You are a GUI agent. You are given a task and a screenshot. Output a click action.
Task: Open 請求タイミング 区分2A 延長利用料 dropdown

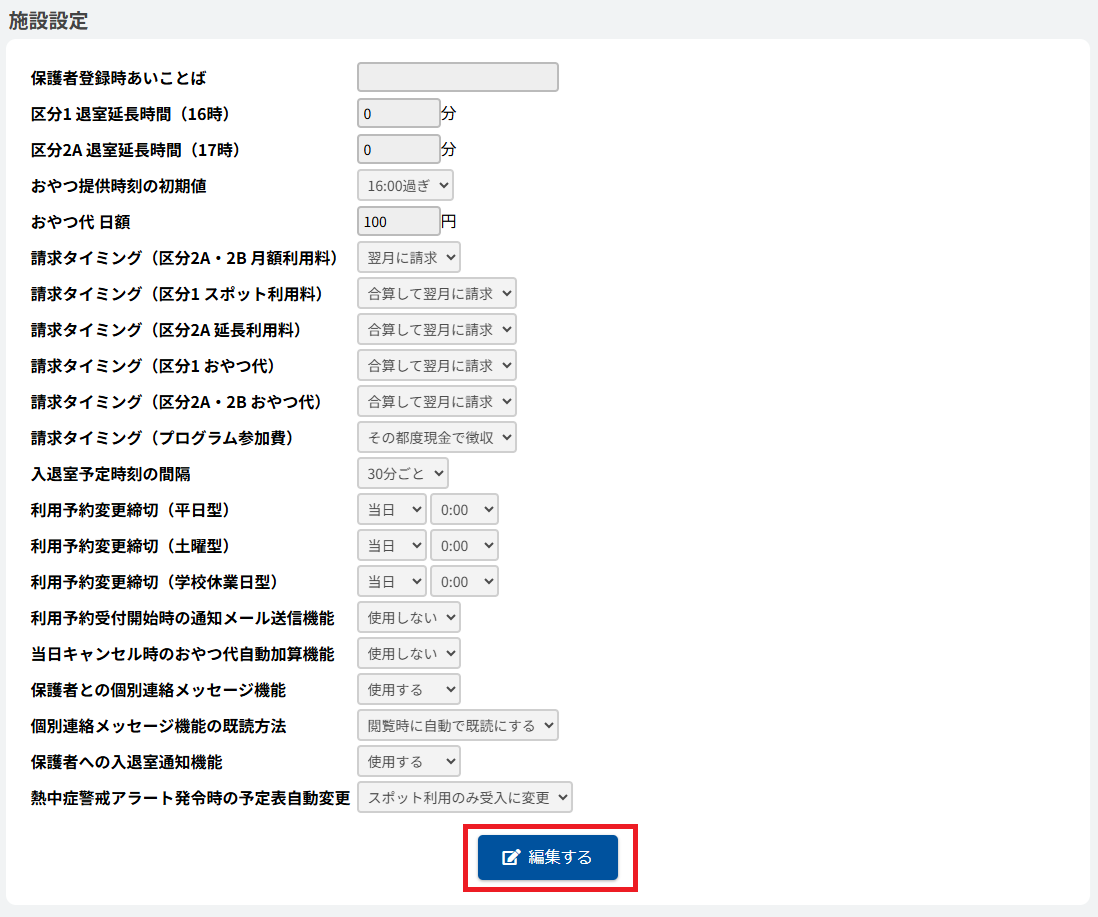[436, 329]
